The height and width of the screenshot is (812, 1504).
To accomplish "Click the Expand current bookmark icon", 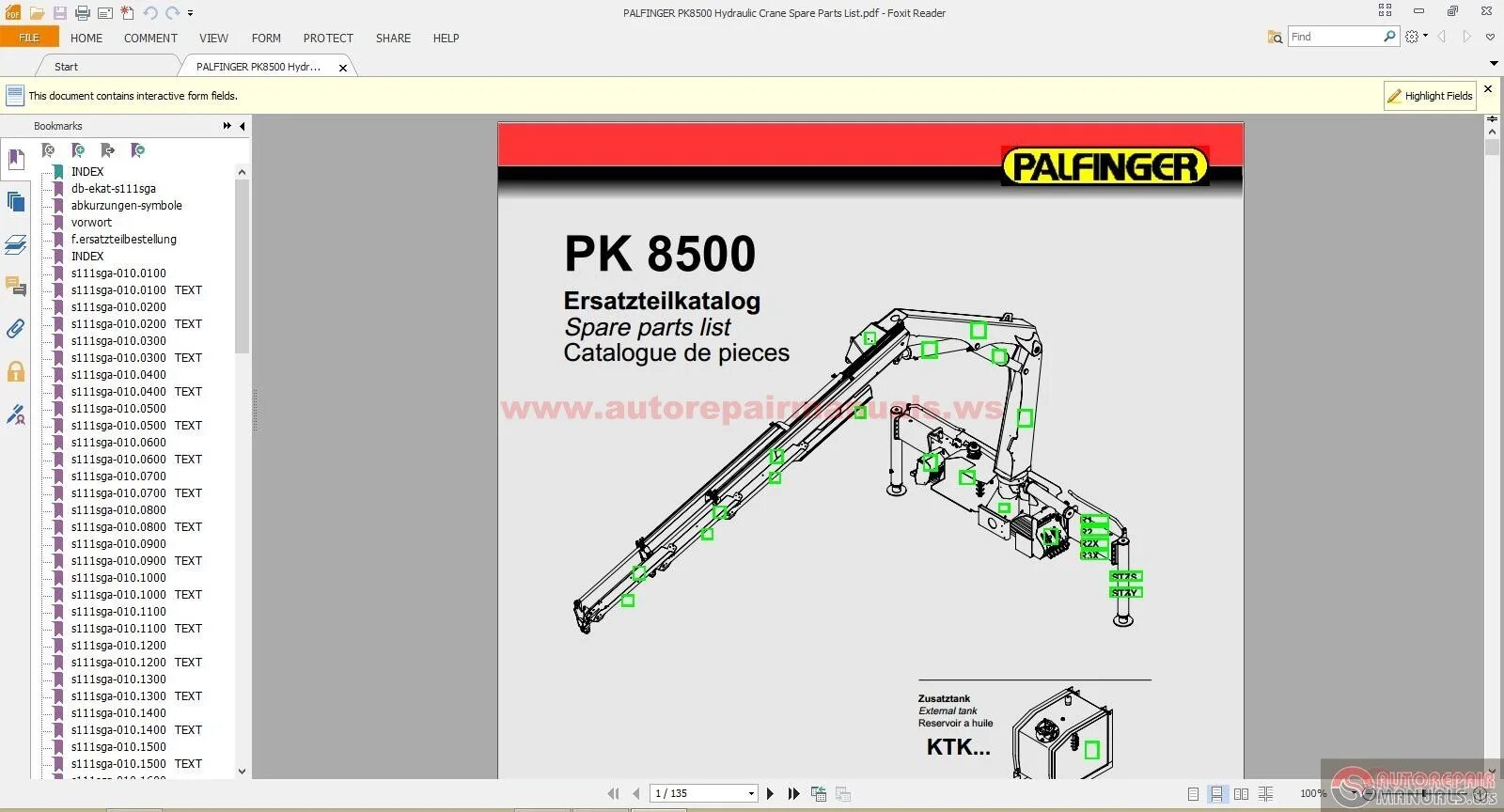I will pyautogui.click(x=138, y=150).
